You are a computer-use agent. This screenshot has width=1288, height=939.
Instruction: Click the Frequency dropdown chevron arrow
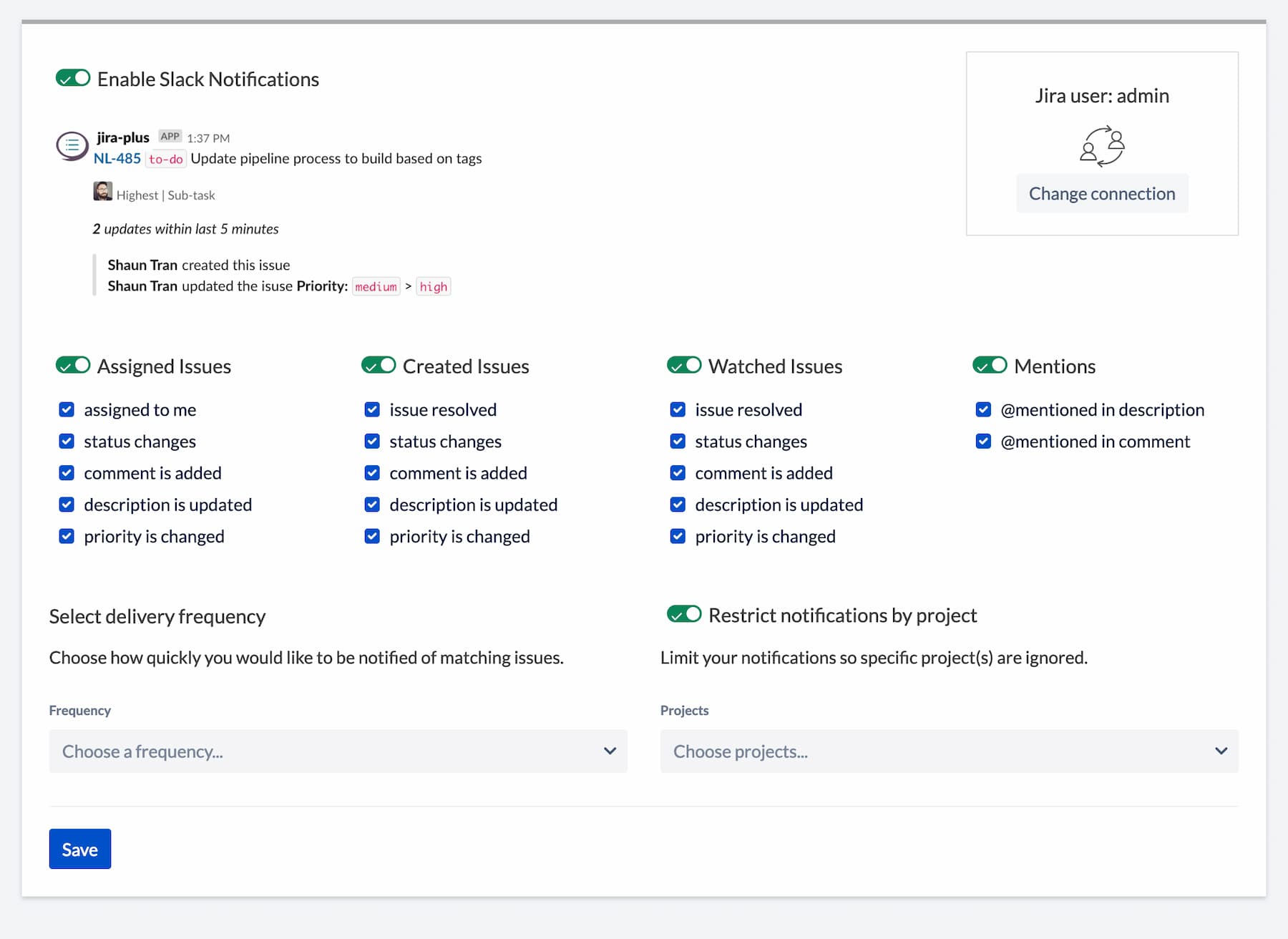tap(610, 751)
